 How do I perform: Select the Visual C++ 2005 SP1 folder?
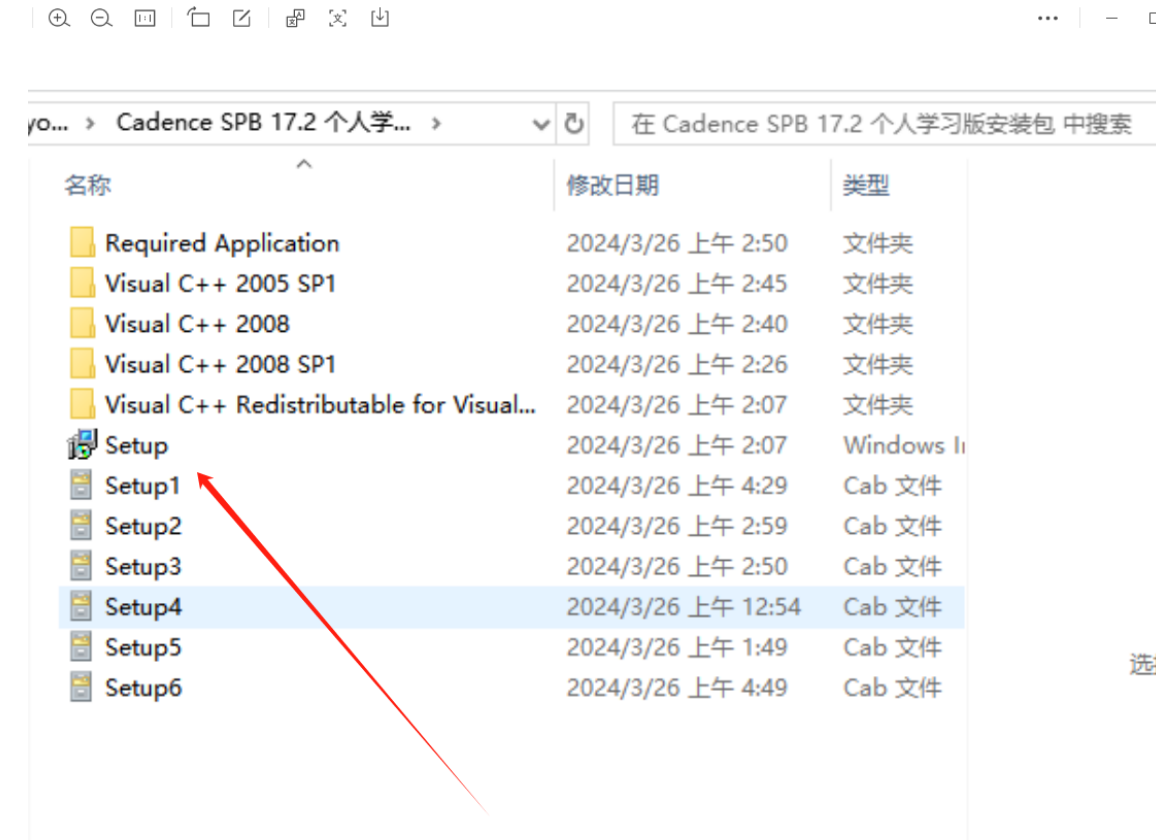point(219,284)
